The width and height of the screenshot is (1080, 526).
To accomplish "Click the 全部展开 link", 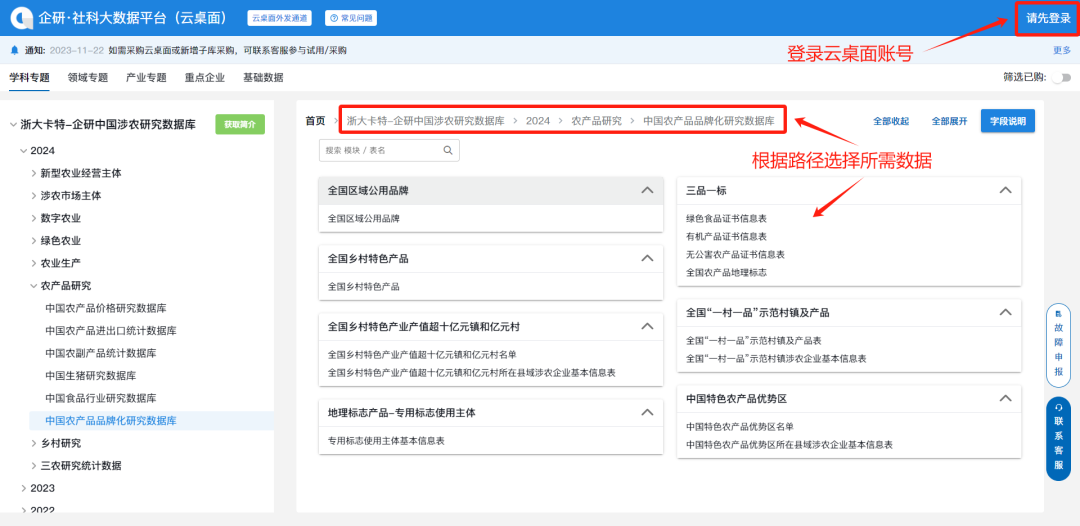I will pos(950,121).
